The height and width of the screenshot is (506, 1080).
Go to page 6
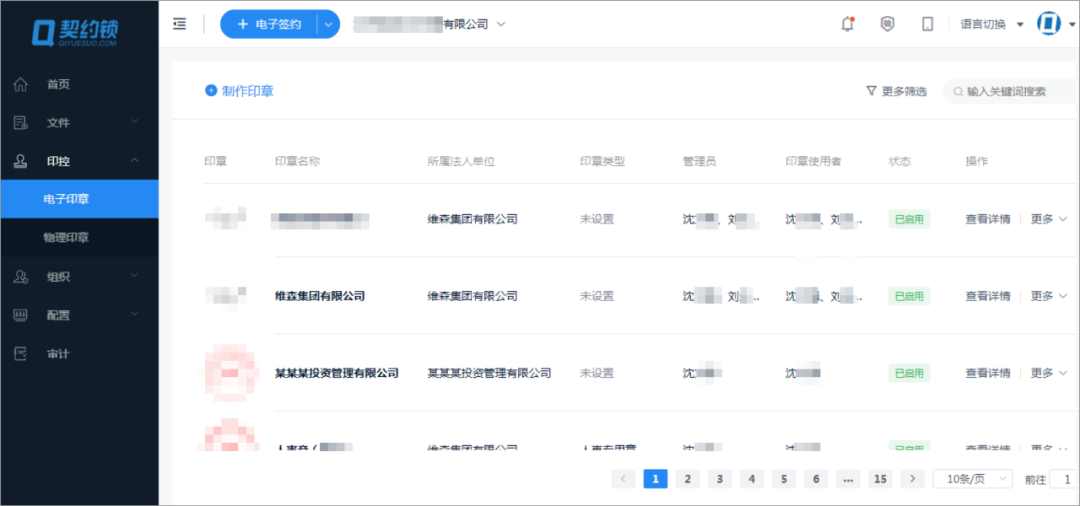816,478
